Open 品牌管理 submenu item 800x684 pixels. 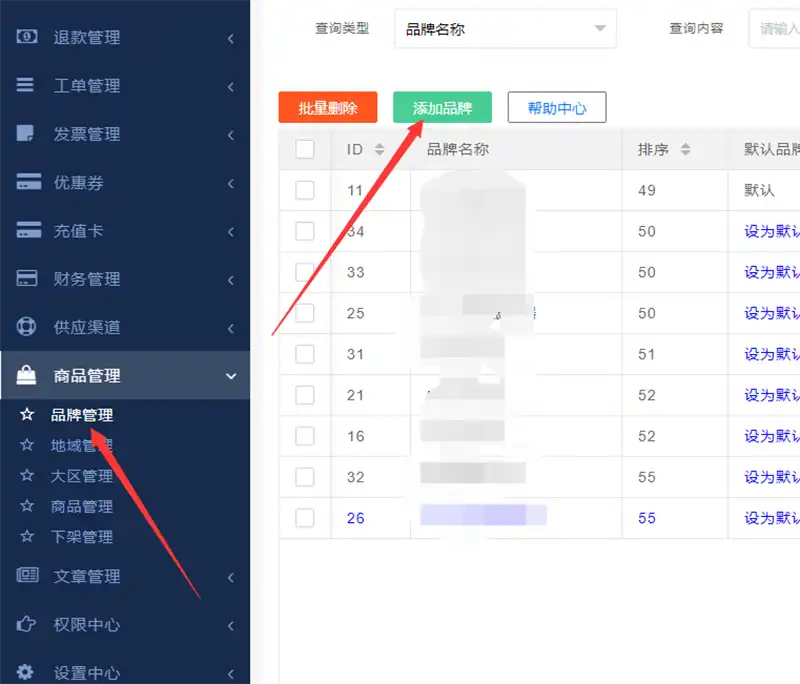(x=82, y=415)
